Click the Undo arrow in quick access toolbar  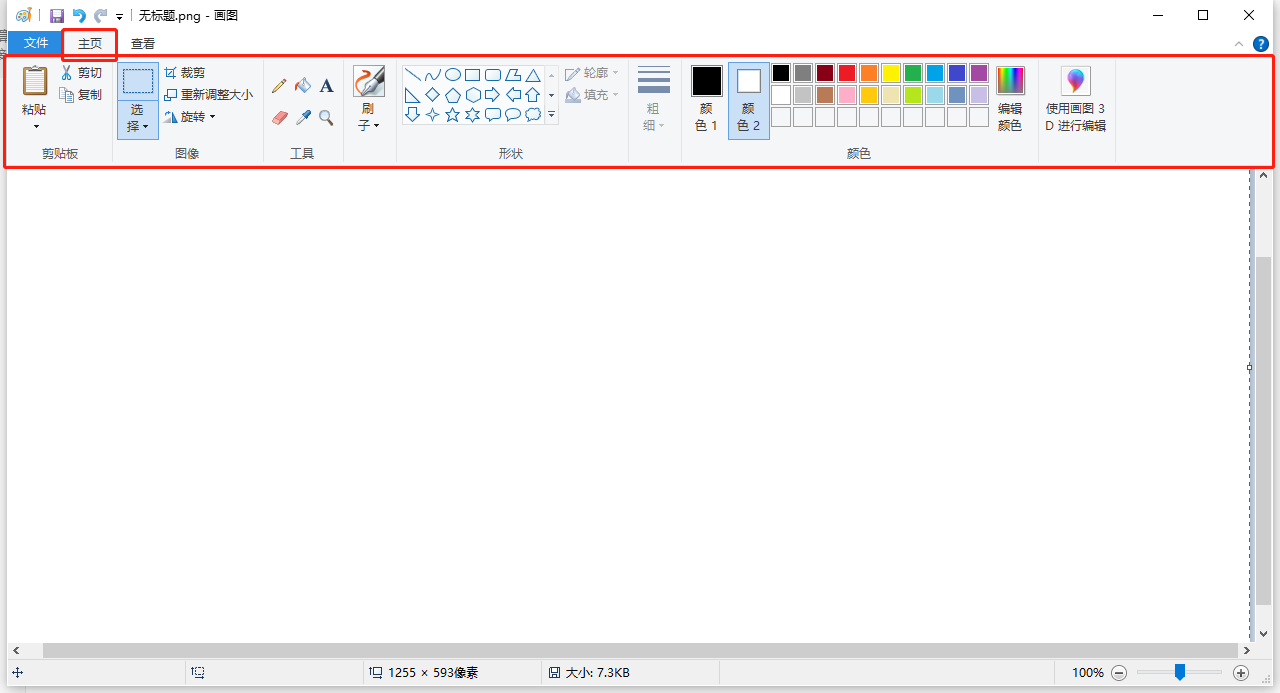click(79, 16)
